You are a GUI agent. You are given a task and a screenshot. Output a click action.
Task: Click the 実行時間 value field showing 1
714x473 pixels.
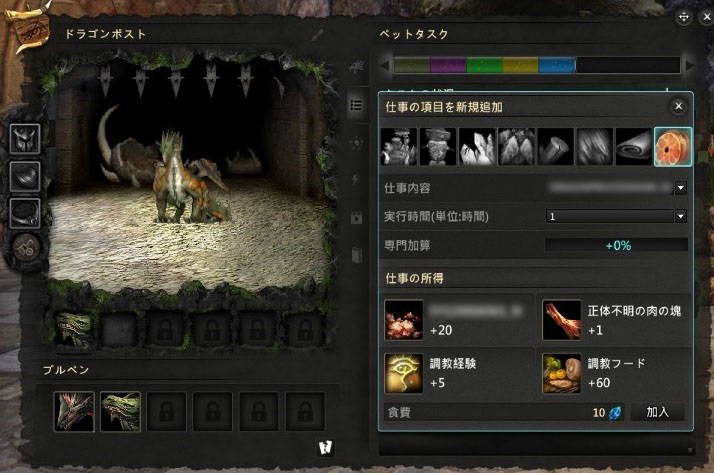(x=609, y=216)
